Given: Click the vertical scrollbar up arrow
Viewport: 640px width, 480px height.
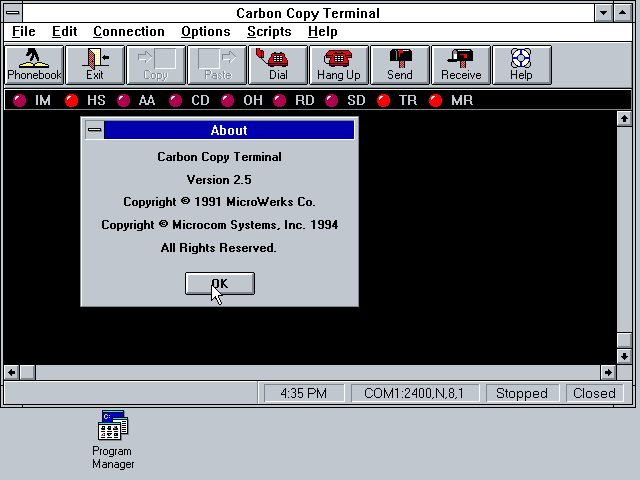Looking at the screenshot, I should click(x=624, y=119).
